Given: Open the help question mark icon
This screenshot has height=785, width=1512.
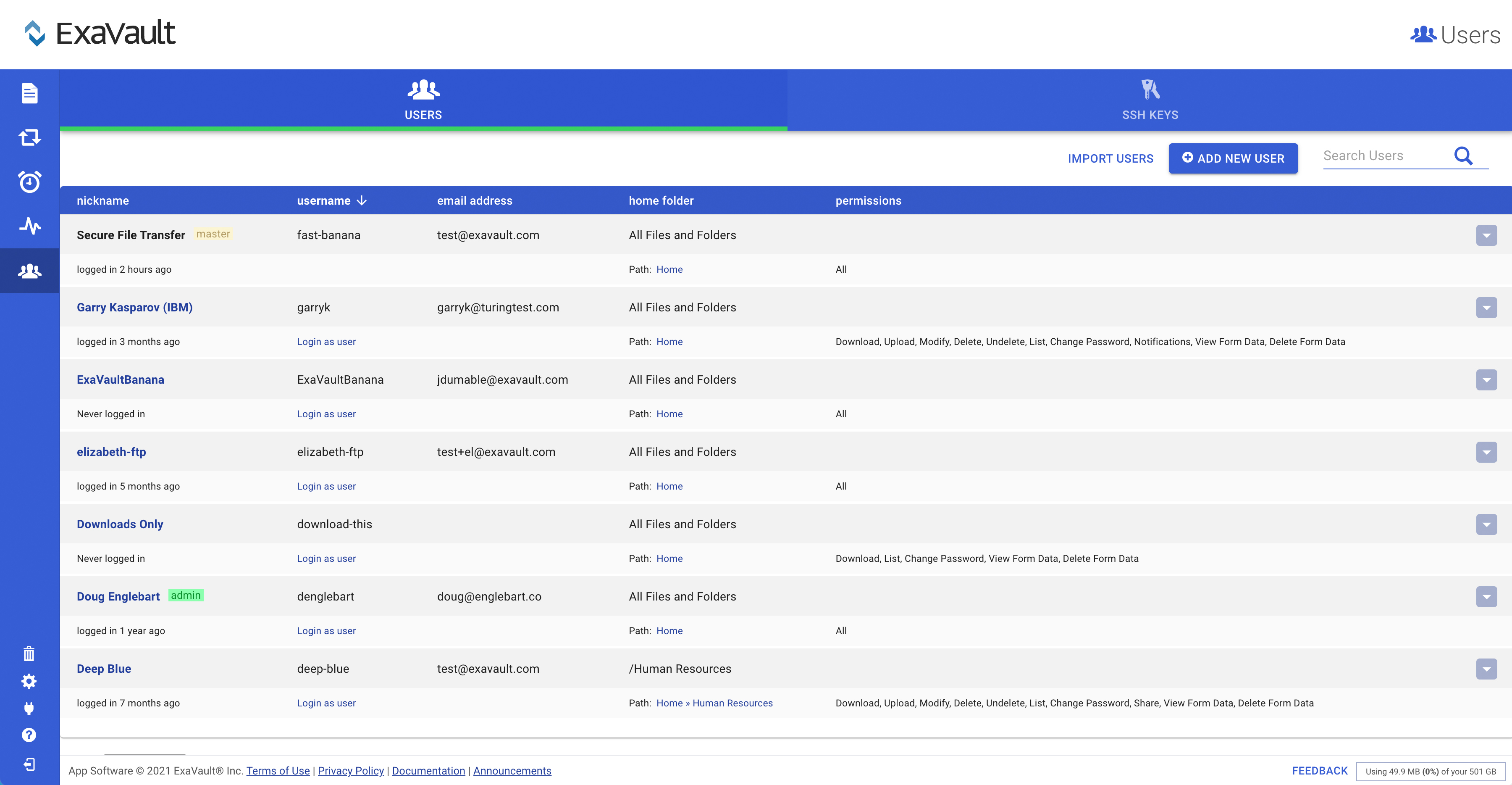Looking at the screenshot, I should click(29, 735).
